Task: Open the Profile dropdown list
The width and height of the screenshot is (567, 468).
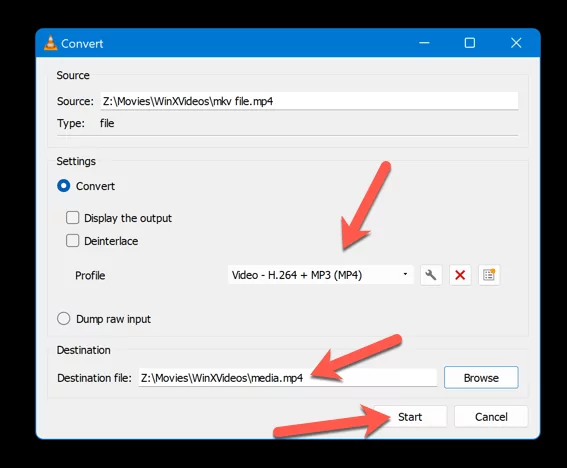Action: (x=320, y=275)
